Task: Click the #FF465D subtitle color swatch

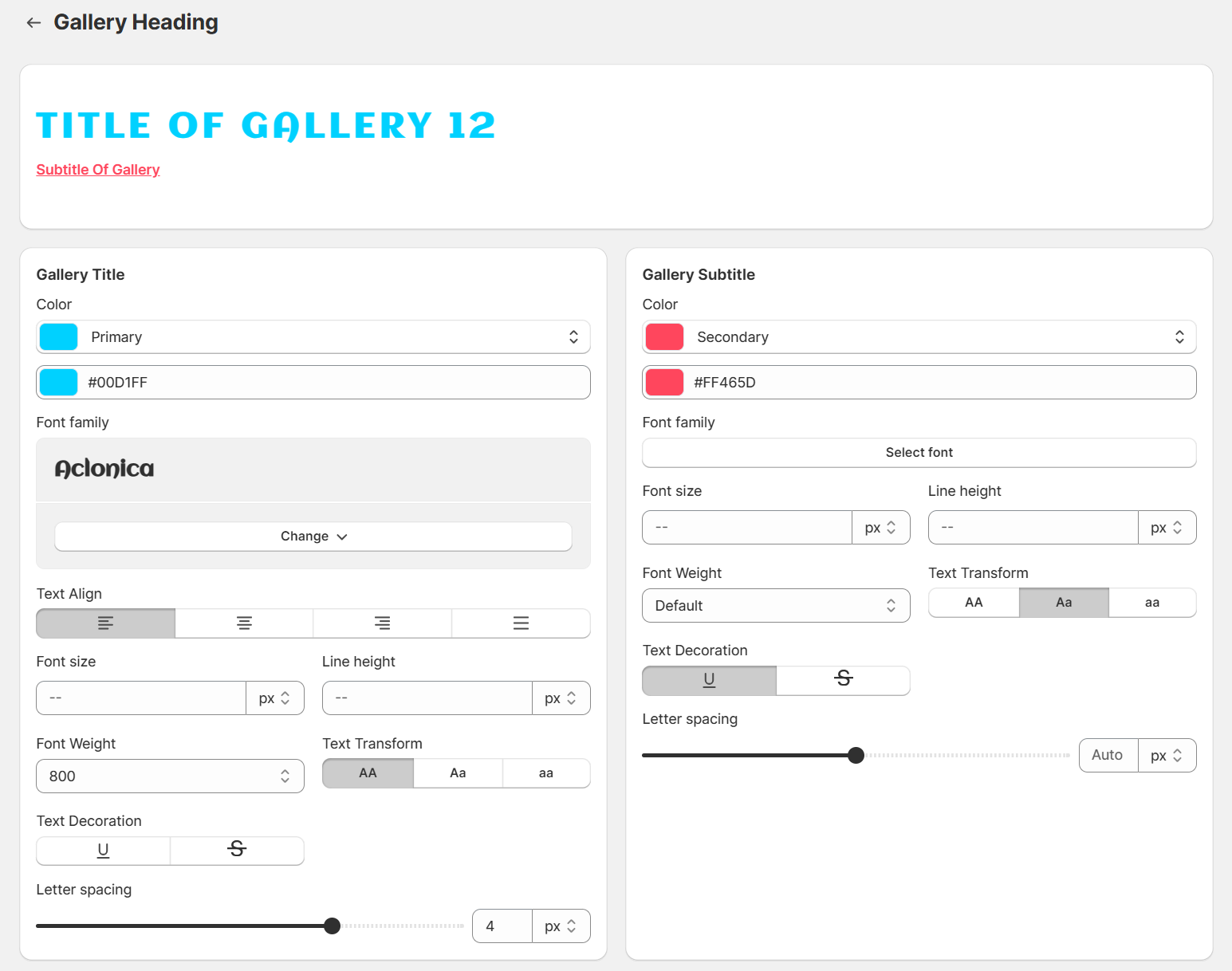Action: pos(664,383)
